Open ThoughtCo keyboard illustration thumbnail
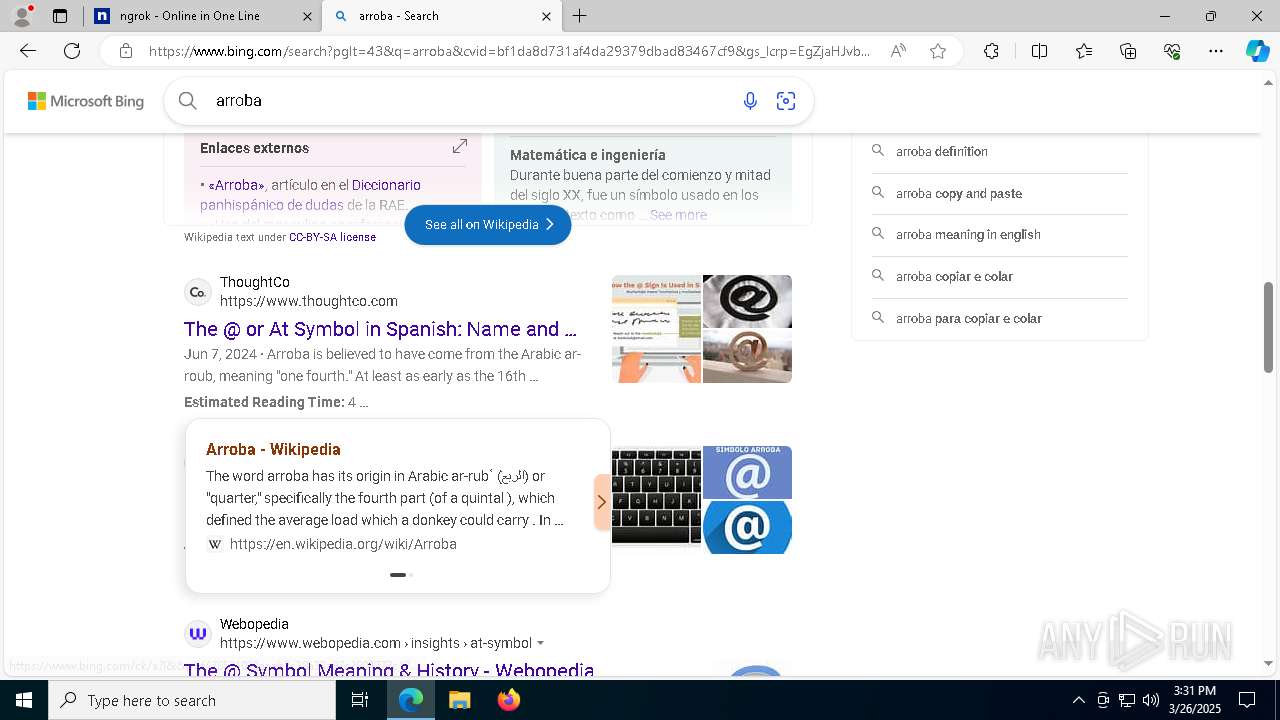 656,329
